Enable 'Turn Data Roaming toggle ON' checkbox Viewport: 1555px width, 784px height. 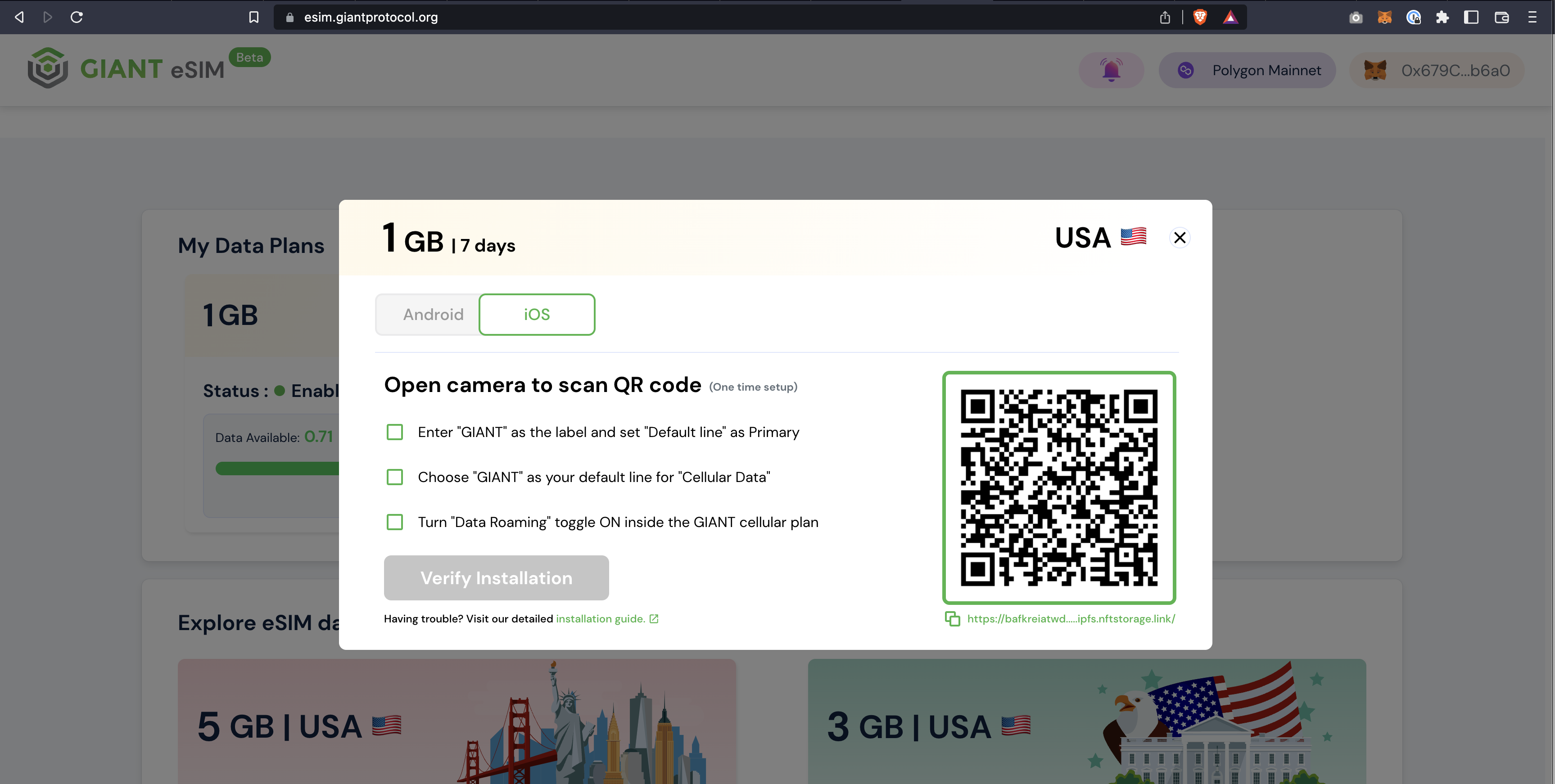[x=397, y=521]
